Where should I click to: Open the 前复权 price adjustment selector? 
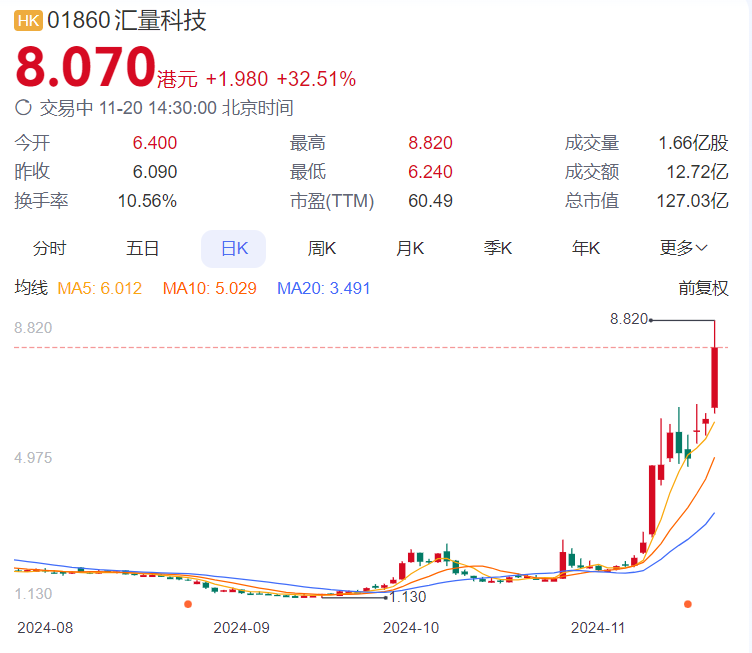(703, 288)
